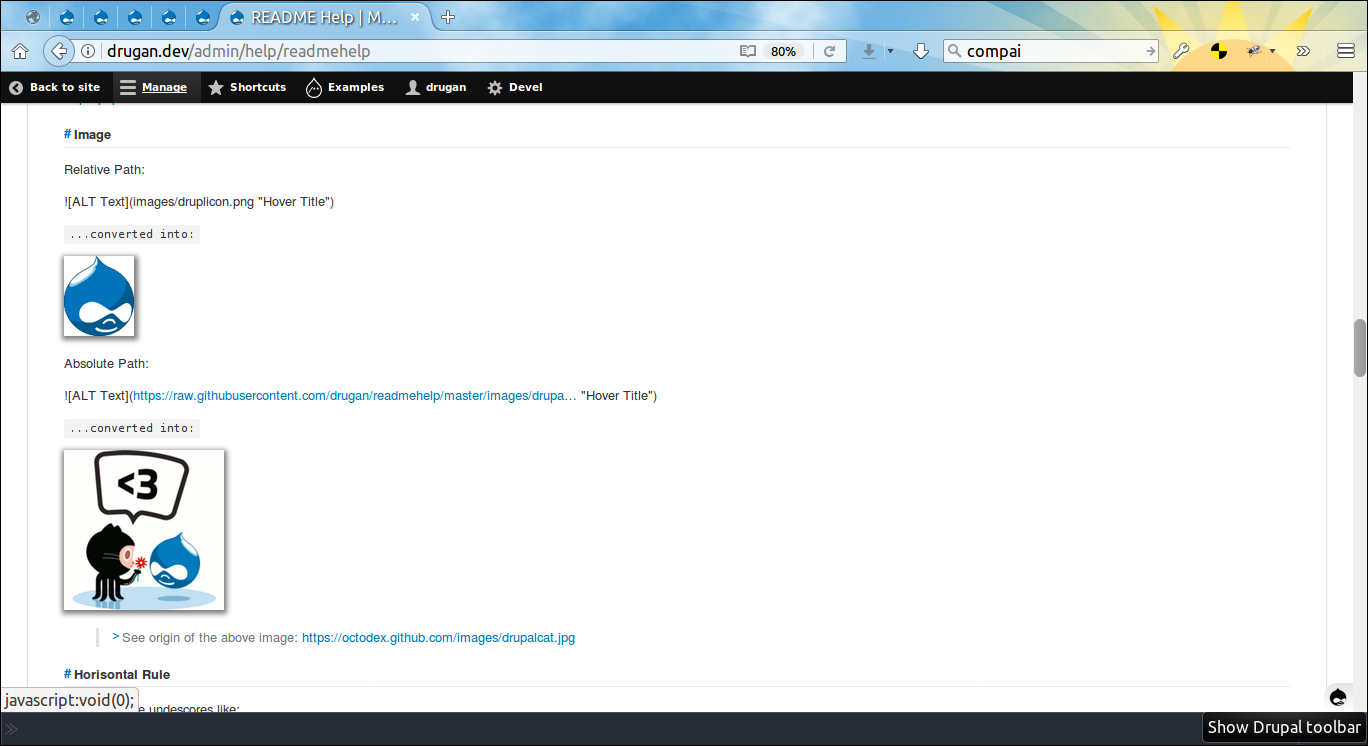Viewport: 1368px width, 746px height.
Task: Open the wrench developer tools icon
Action: click(x=1181, y=51)
